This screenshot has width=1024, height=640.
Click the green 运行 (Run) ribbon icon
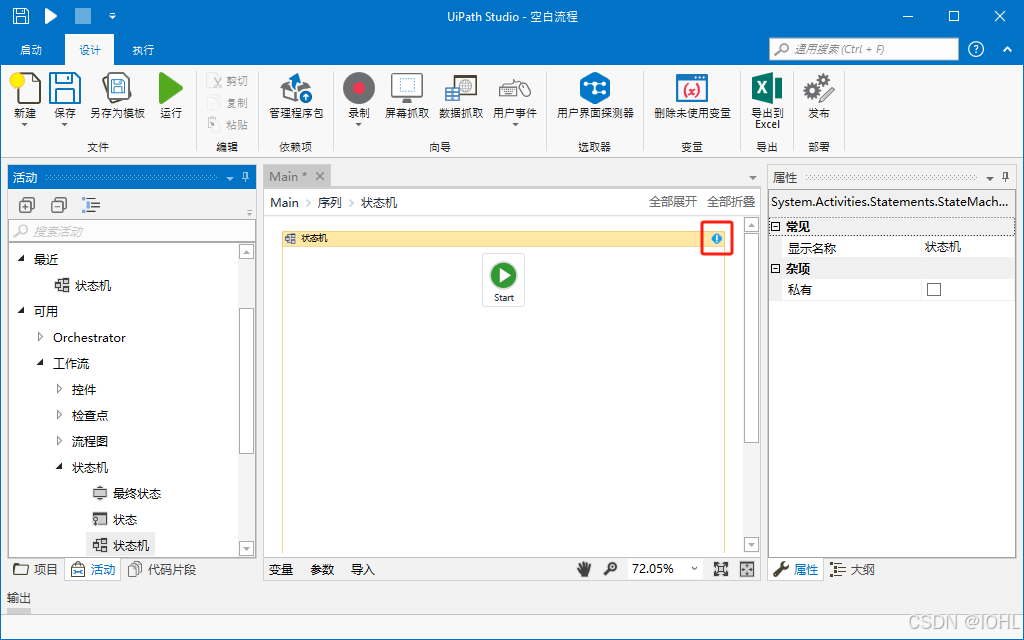point(170,88)
